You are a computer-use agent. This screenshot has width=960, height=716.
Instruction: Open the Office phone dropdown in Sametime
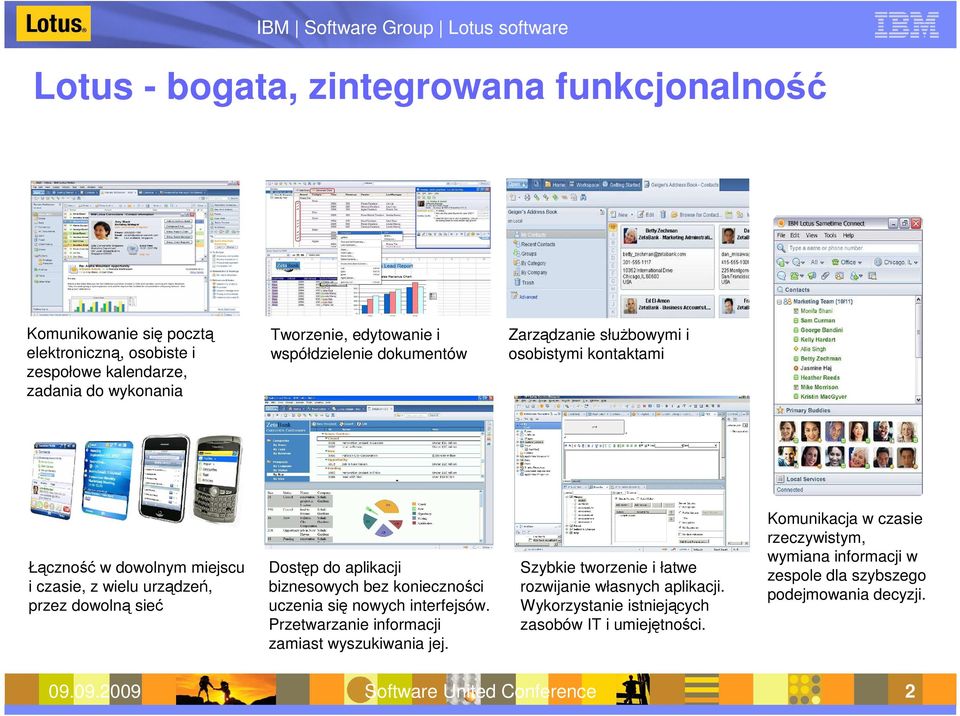[847, 262]
